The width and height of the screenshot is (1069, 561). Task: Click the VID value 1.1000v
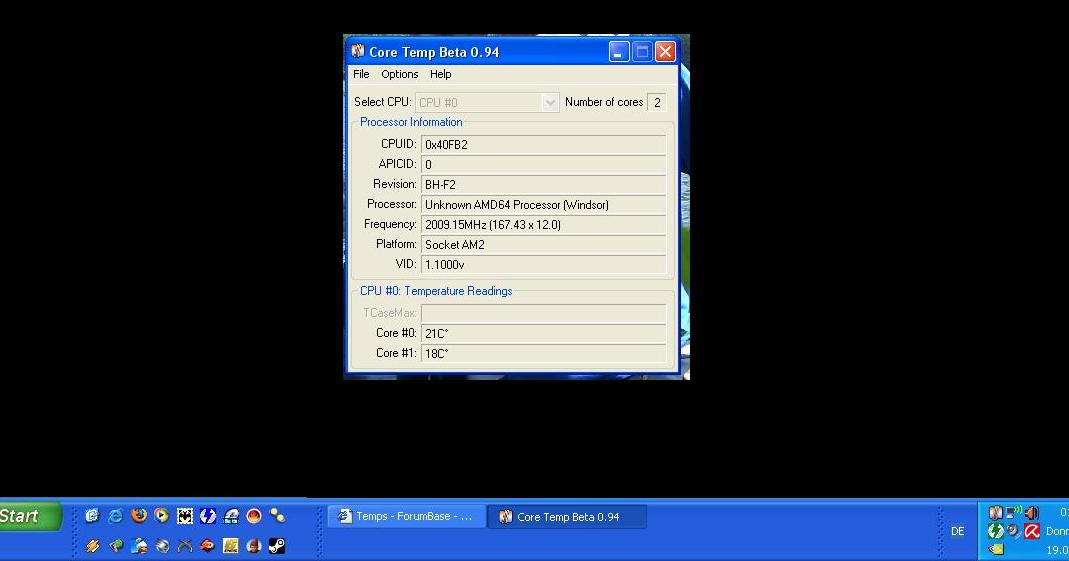coord(543,264)
